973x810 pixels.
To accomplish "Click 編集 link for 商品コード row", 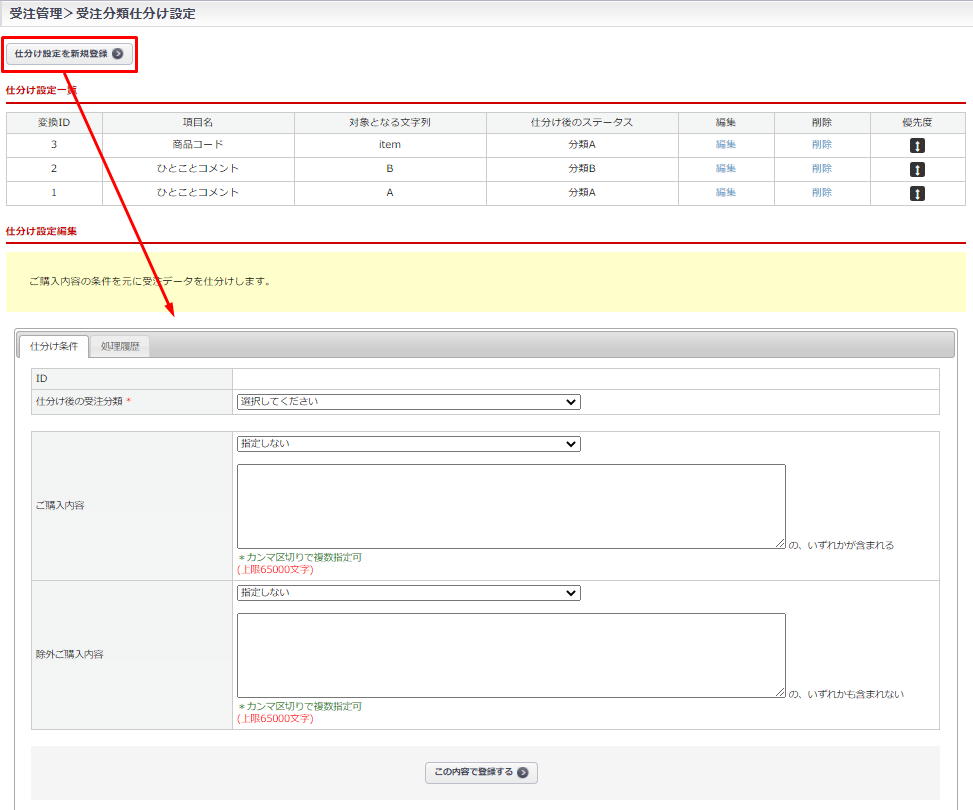I will click(x=725, y=145).
